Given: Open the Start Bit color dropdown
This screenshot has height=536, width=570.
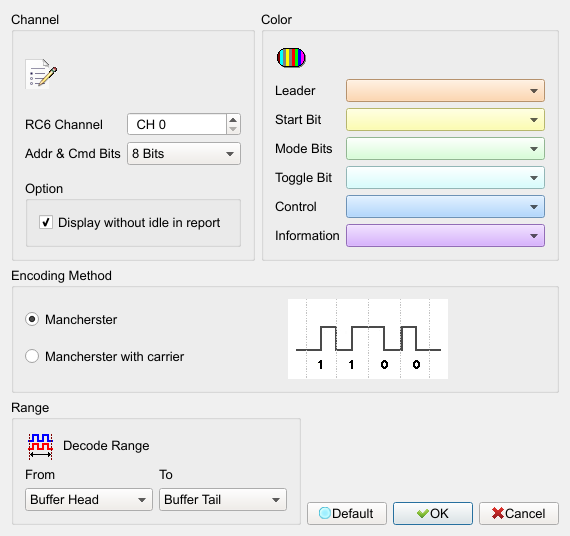Looking at the screenshot, I should click(x=445, y=120).
